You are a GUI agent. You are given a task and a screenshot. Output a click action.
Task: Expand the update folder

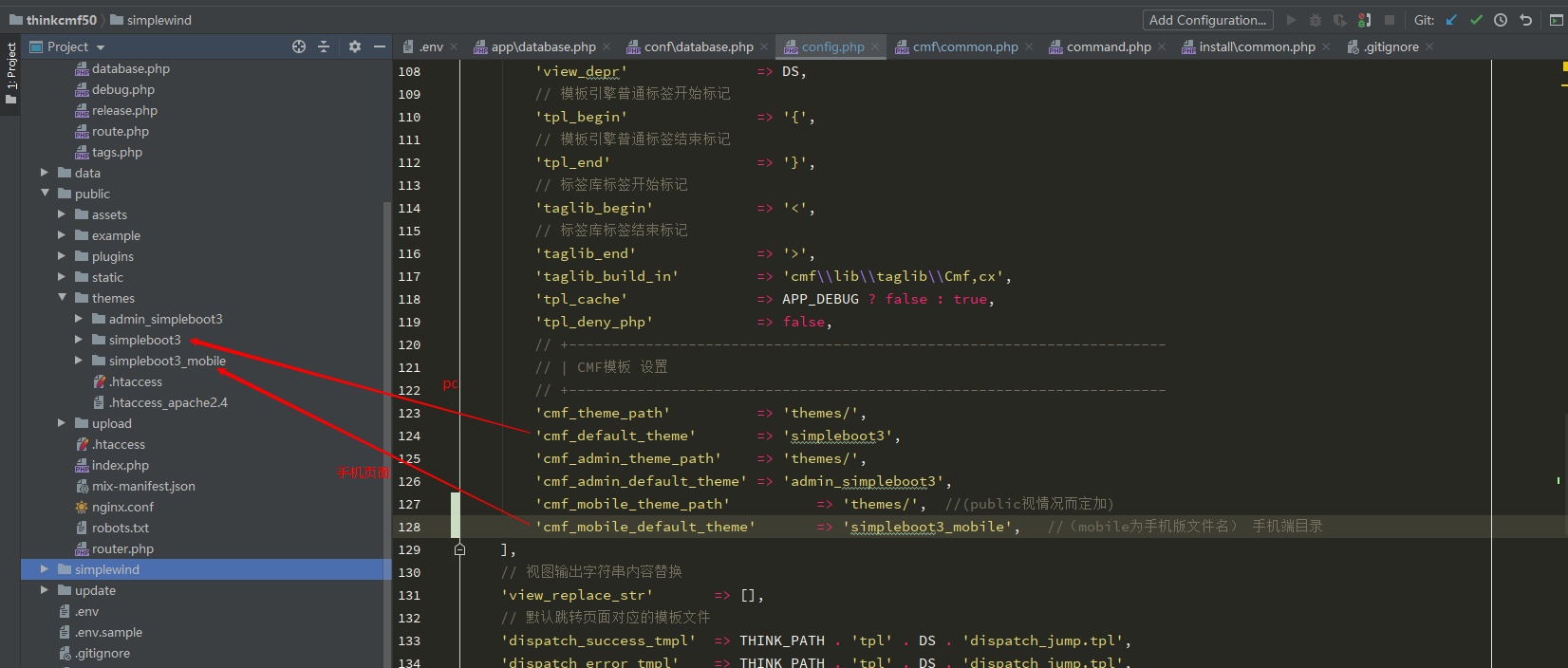click(x=45, y=590)
